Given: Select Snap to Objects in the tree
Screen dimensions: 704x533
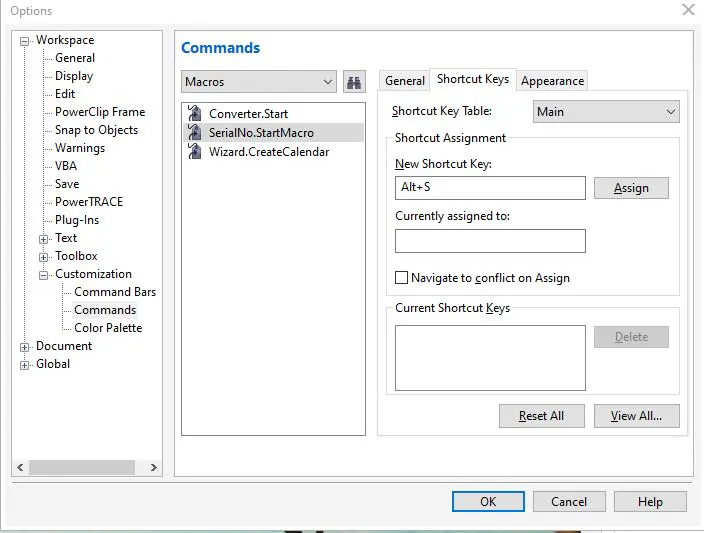Looking at the screenshot, I should coord(96,130).
